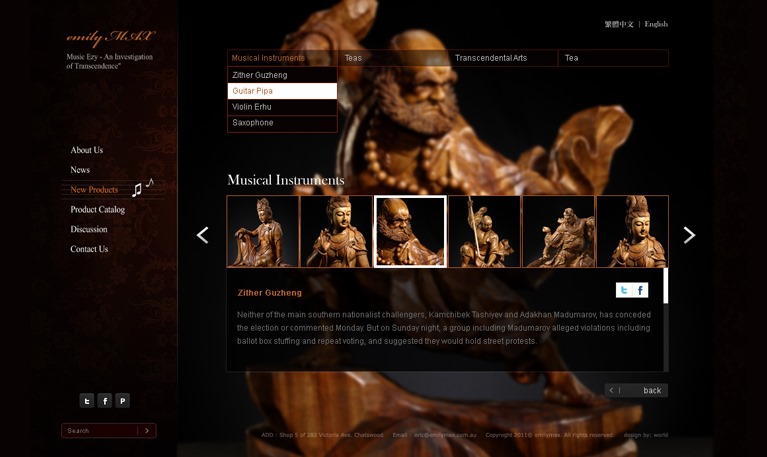Click the description panel scrollbar handle
This screenshot has width=767, height=457.
point(665,286)
